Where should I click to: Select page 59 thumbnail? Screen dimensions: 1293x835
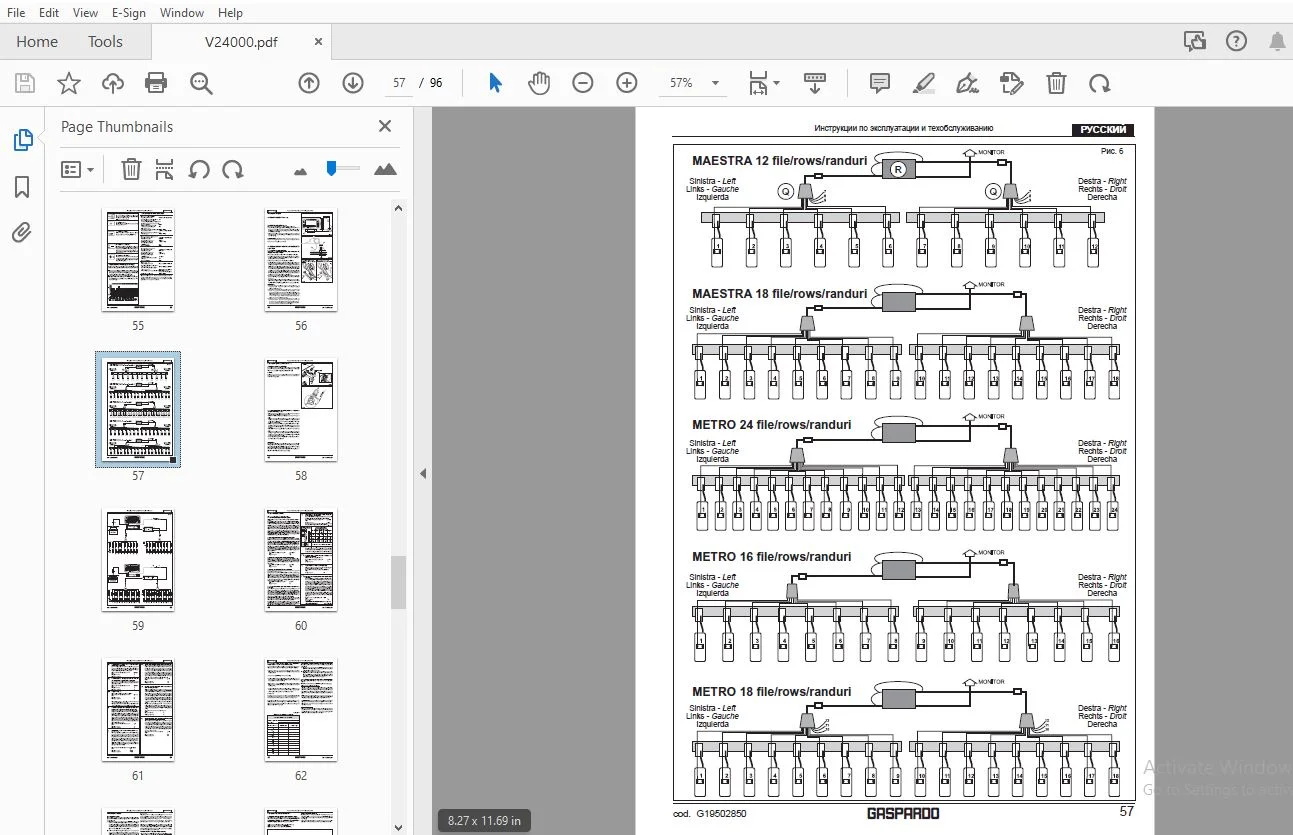[x=138, y=560]
